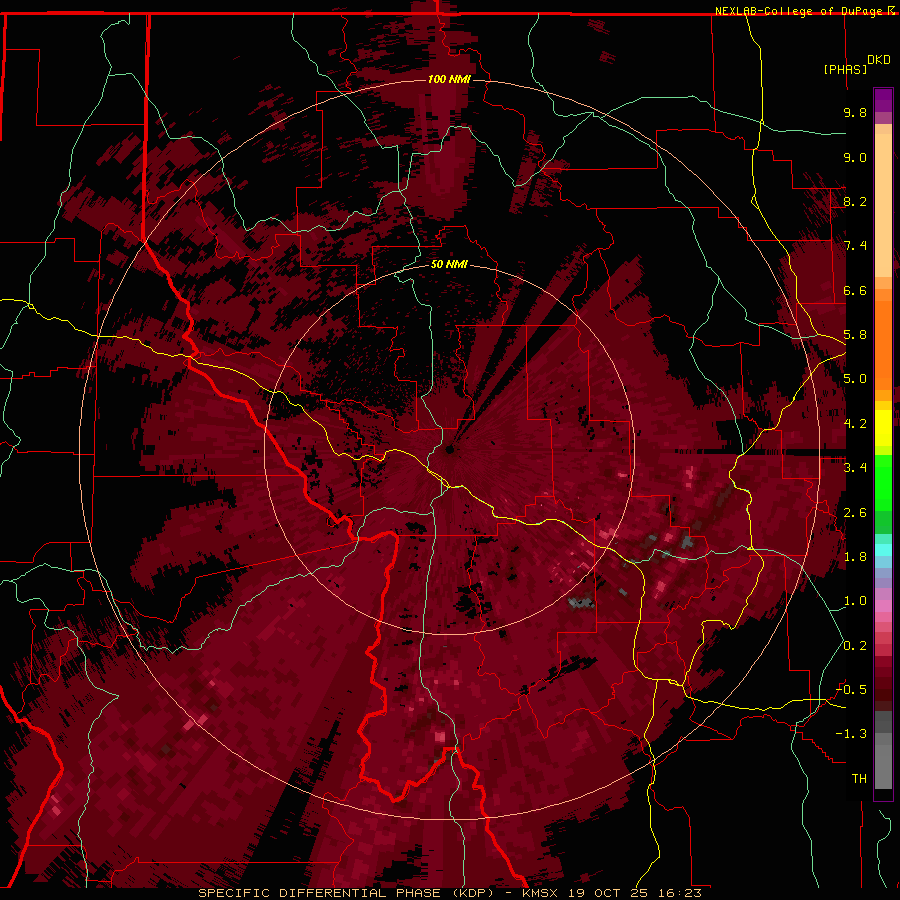Click the 16:23 timestamp in caption
This screenshot has height=900, width=900.
click(x=681, y=893)
